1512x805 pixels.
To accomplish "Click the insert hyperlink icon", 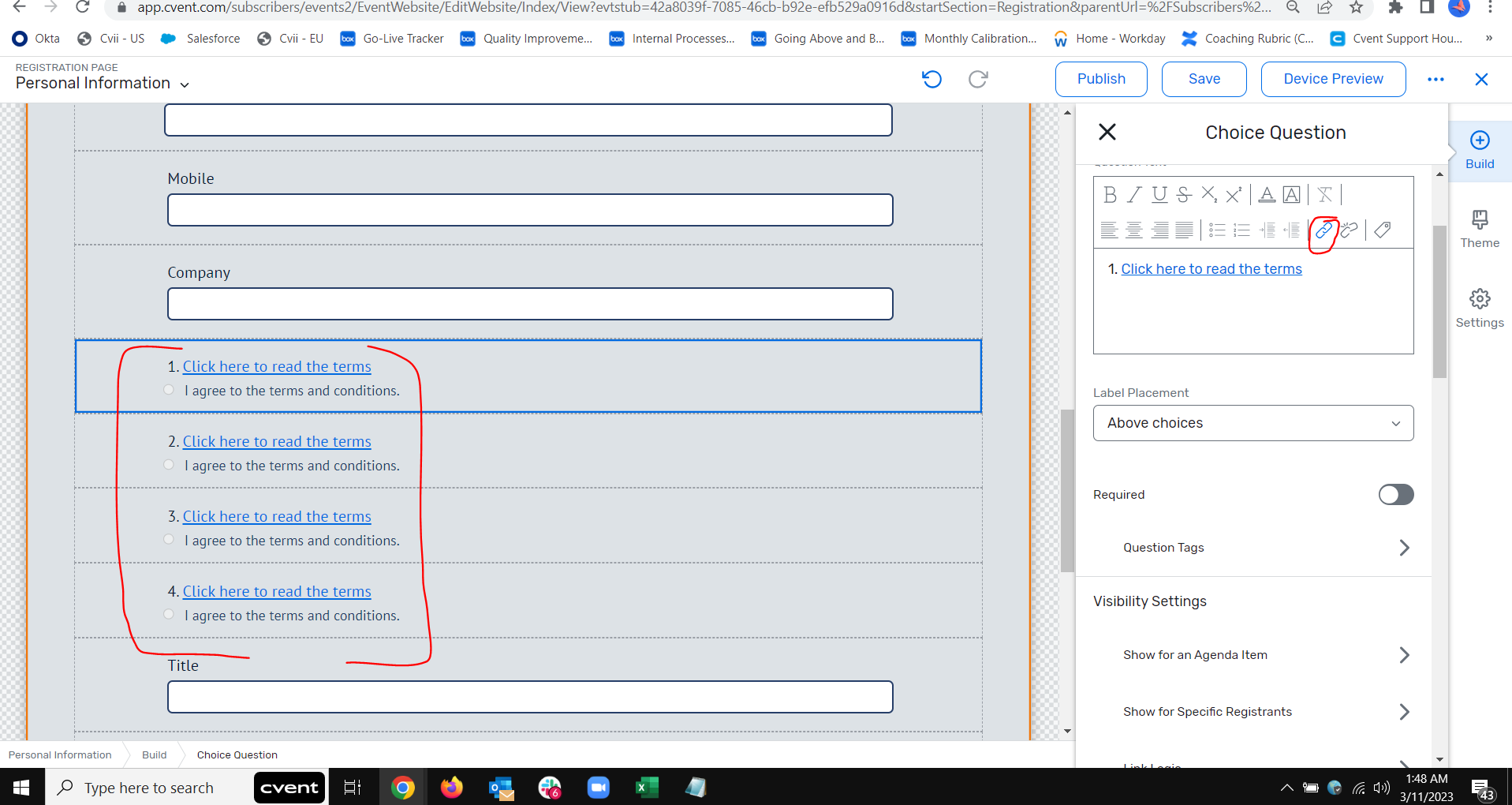I will coord(1323,230).
